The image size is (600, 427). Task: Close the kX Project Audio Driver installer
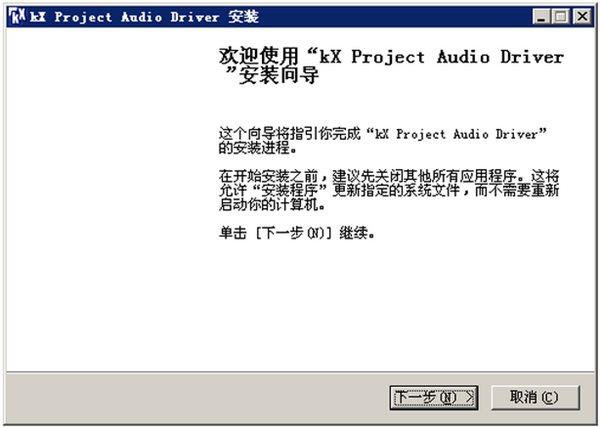point(582,17)
